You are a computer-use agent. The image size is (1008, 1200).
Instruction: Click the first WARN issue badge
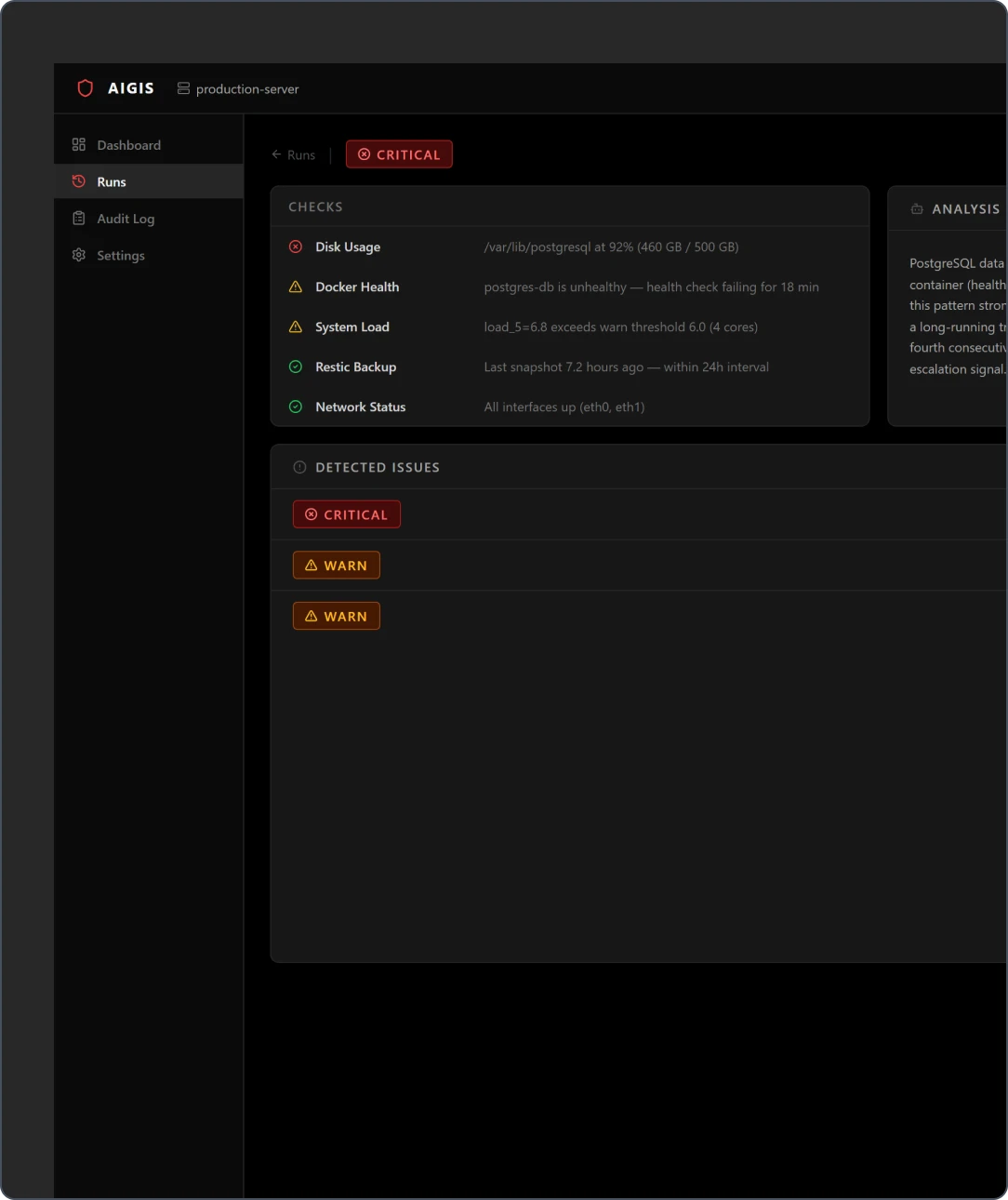337,566
